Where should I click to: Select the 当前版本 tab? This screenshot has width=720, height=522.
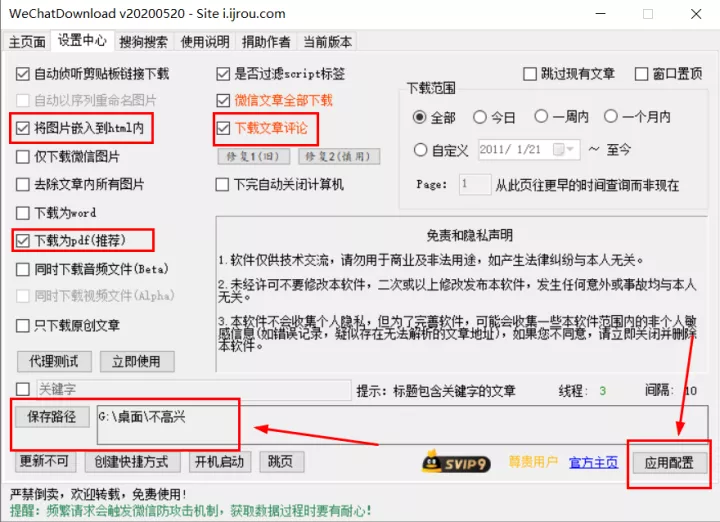[x=327, y=42]
